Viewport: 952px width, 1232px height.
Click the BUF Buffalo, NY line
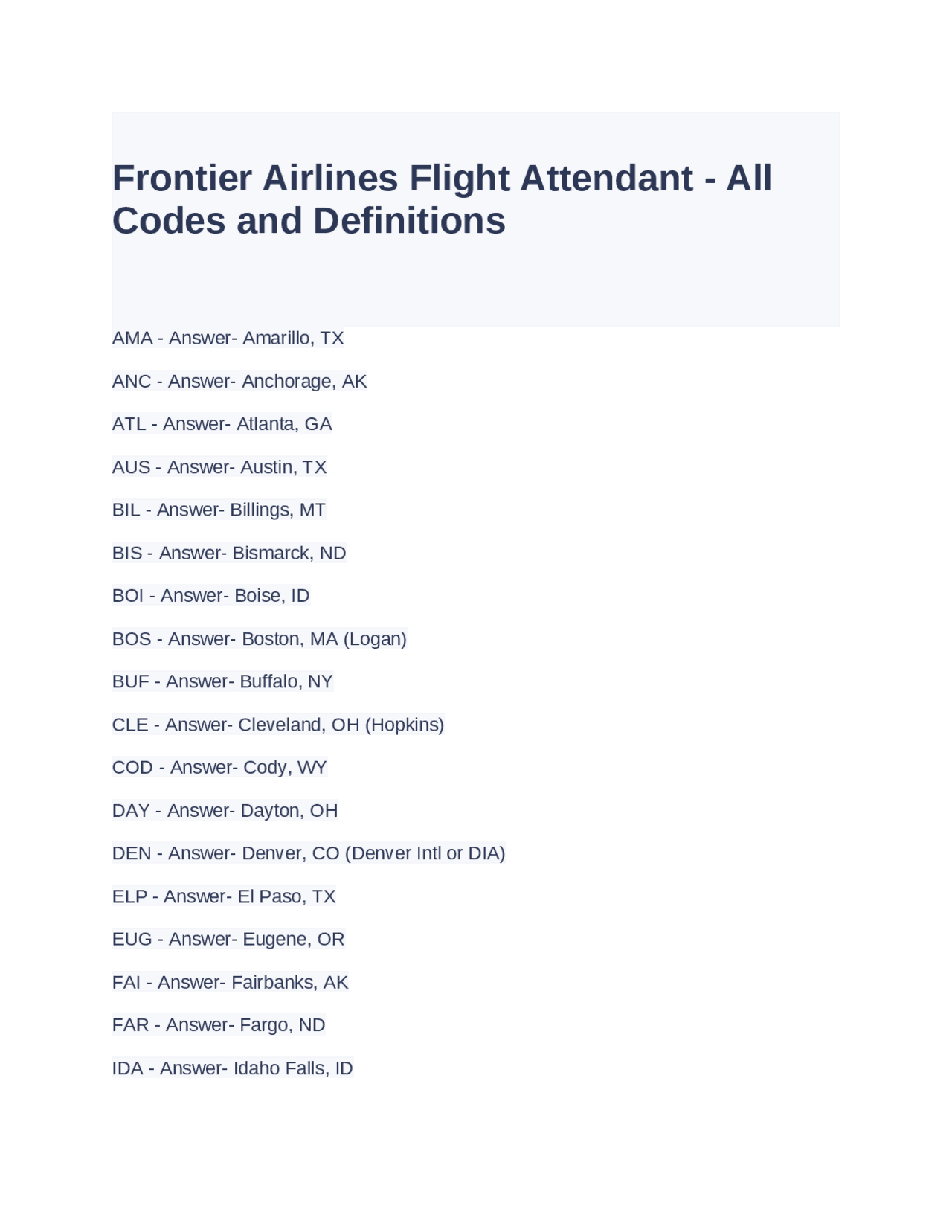[x=222, y=682]
